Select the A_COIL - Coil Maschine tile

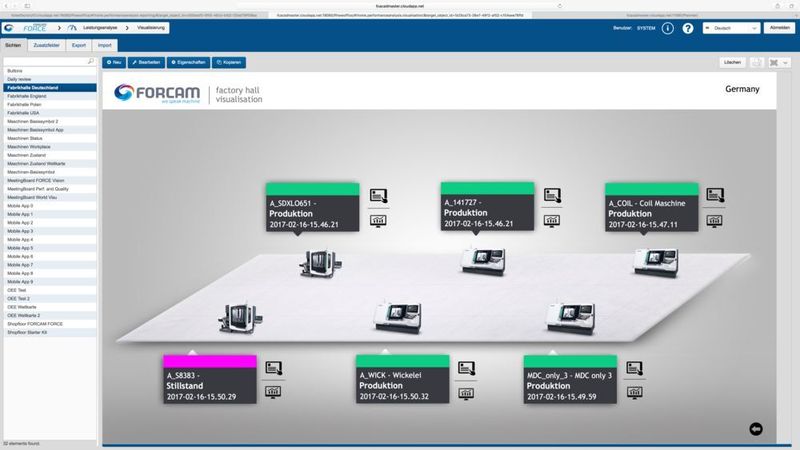pos(652,207)
